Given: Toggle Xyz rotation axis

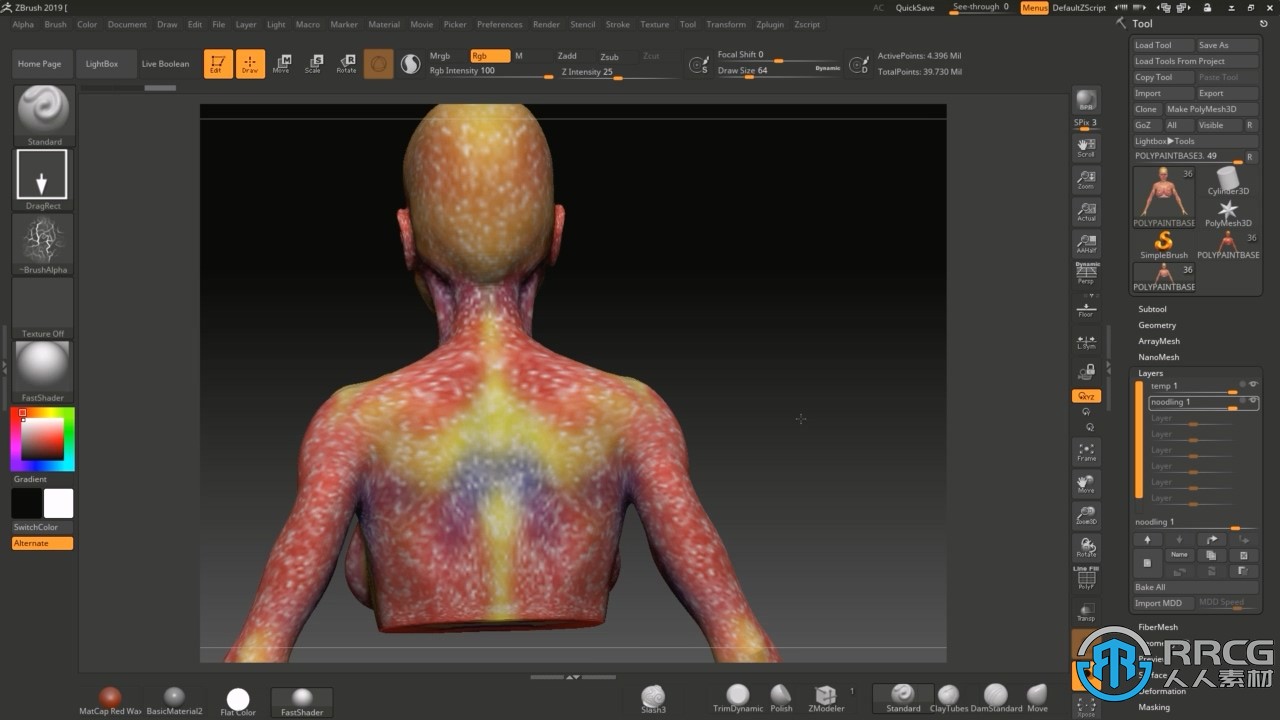Looking at the screenshot, I should pos(1086,396).
